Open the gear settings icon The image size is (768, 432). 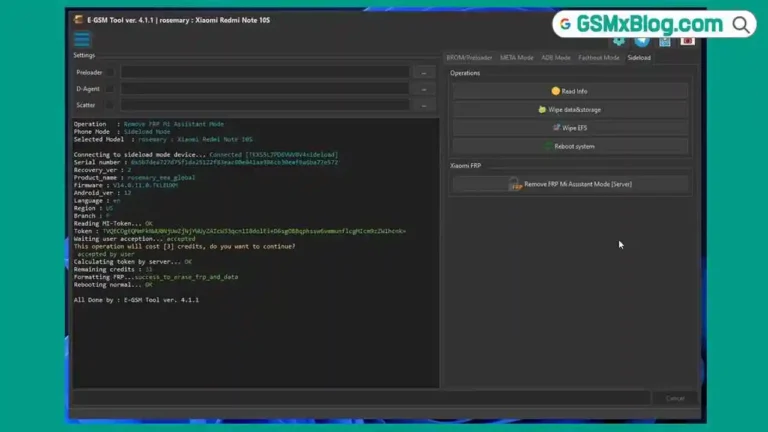pyautogui.click(x=619, y=41)
